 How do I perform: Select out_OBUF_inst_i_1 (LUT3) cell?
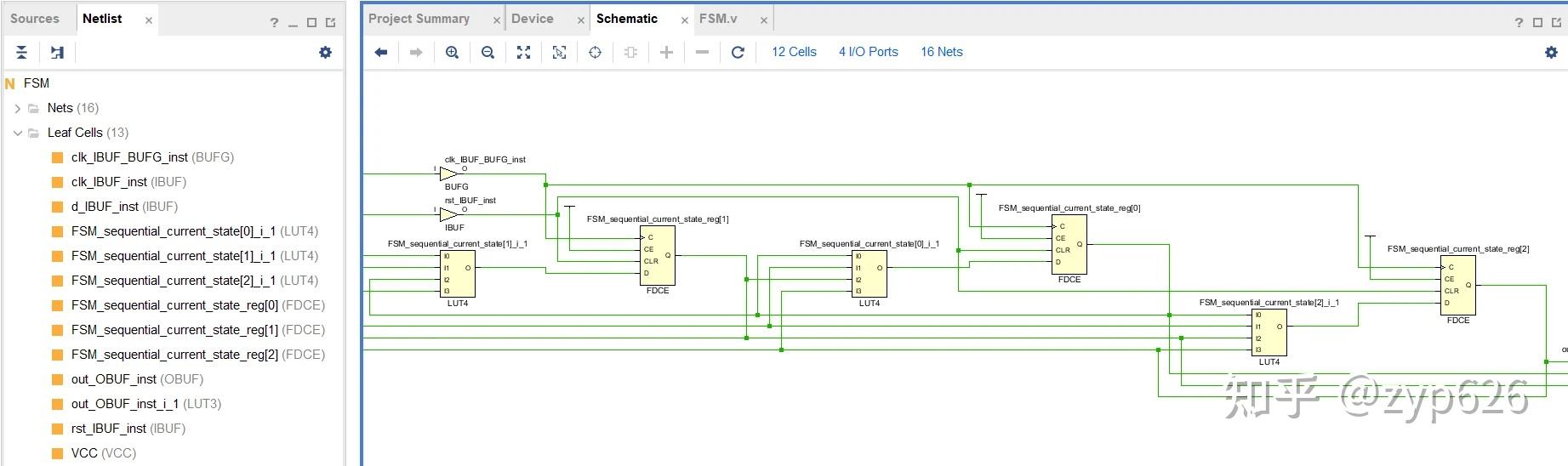click(146, 404)
